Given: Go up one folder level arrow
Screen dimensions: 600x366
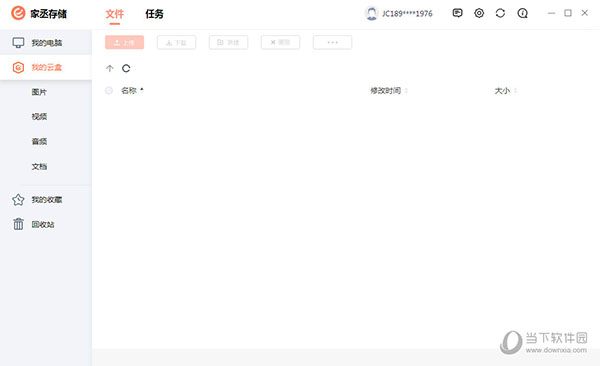Looking at the screenshot, I should tap(109, 69).
